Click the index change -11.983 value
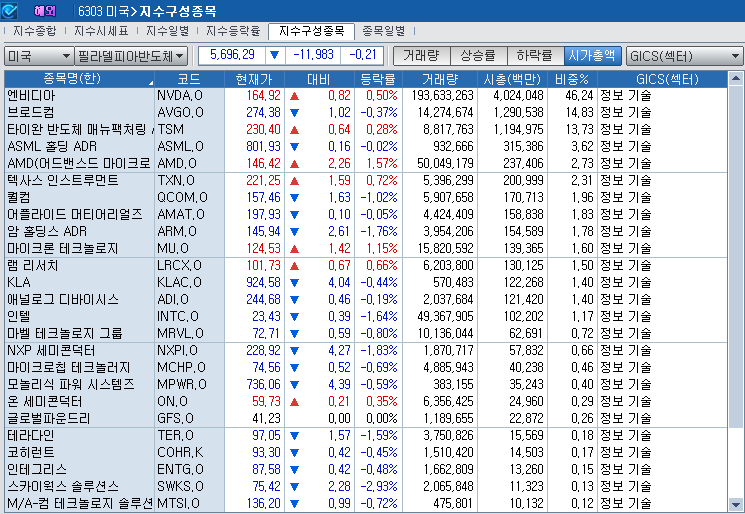The height and width of the screenshot is (514, 745). coord(313,55)
